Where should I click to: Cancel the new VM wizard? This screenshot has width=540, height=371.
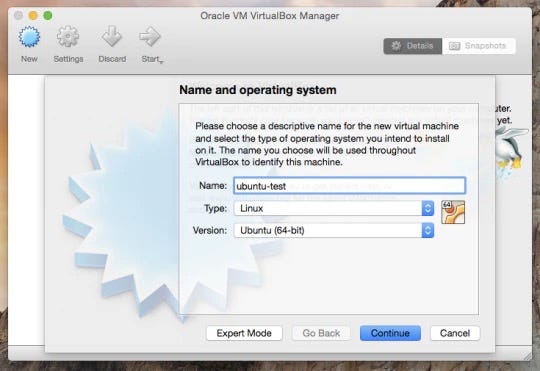pos(455,333)
